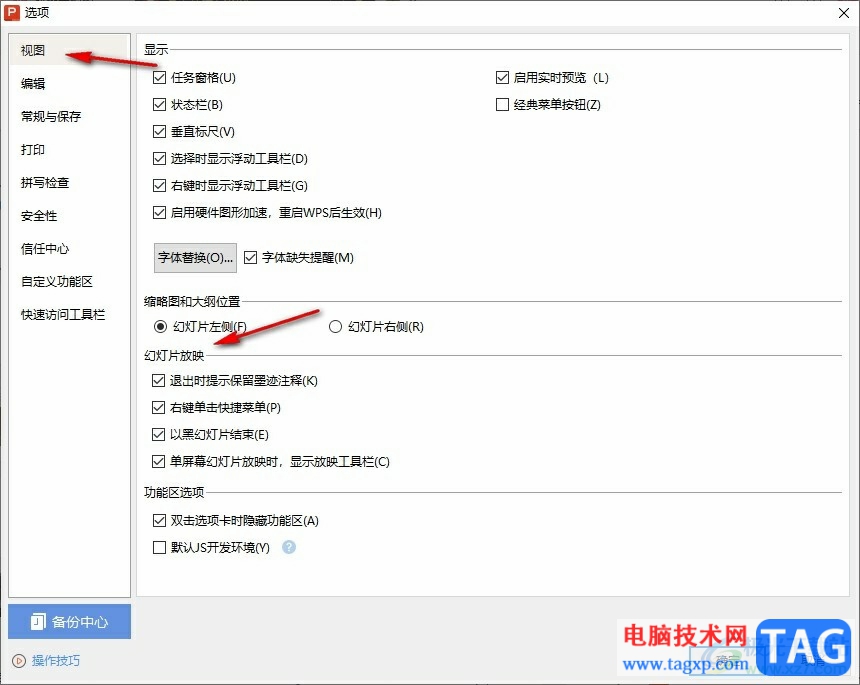Toggle 字体缺失提醒(M) checkbox

tap(250, 257)
